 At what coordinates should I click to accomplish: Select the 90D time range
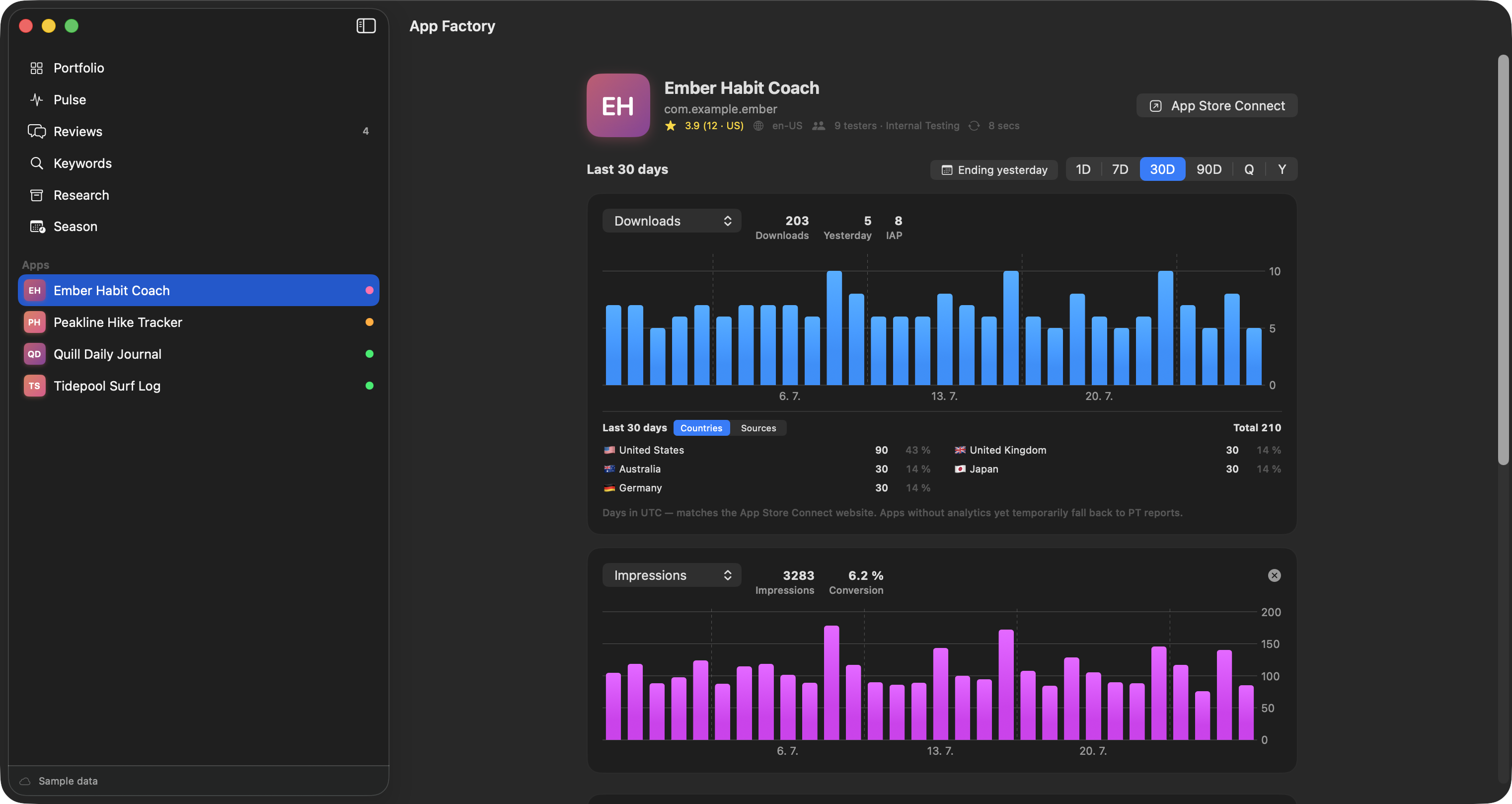1209,170
